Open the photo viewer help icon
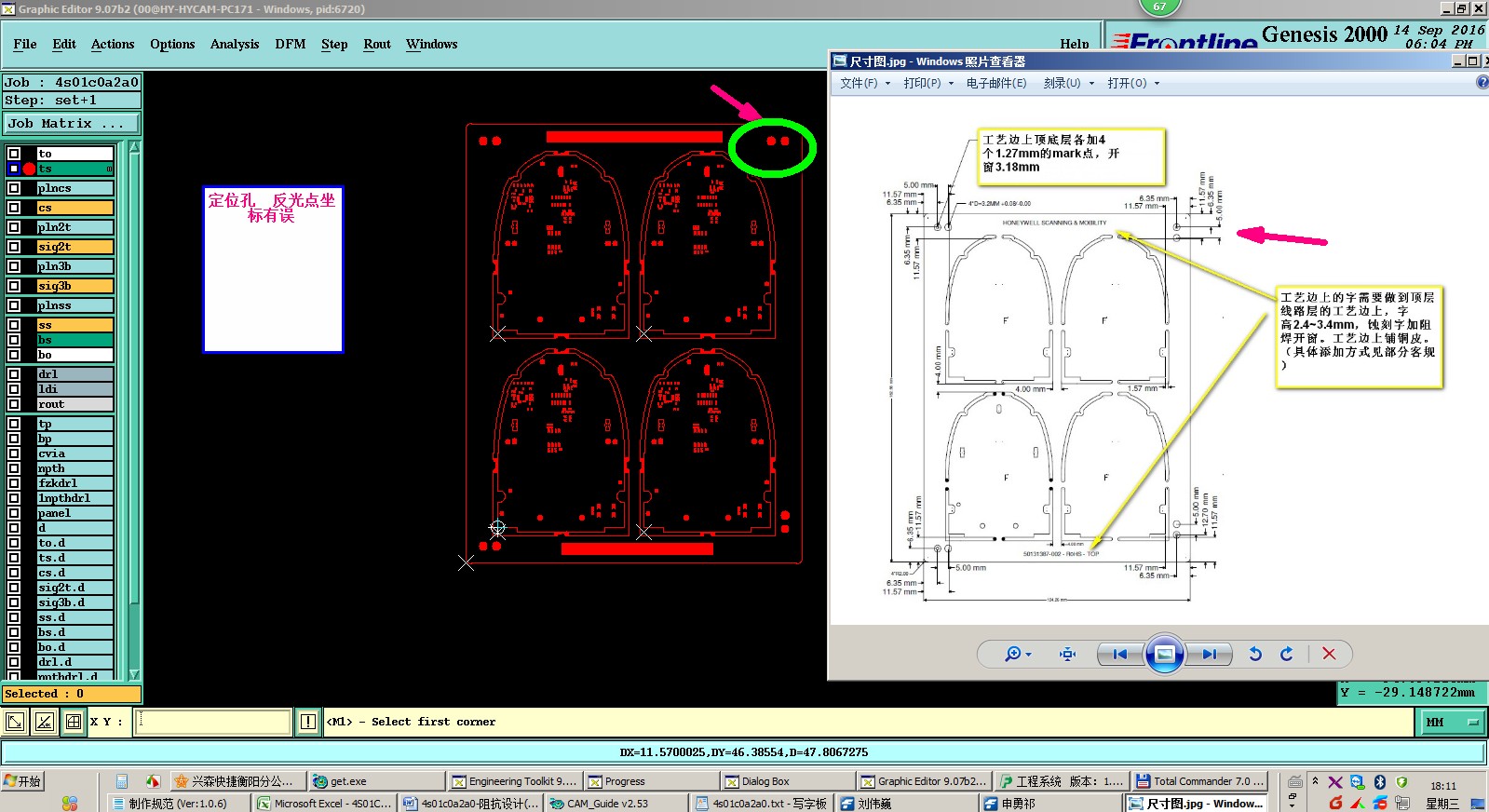The height and width of the screenshot is (812, 1489). pos(1482,82)
